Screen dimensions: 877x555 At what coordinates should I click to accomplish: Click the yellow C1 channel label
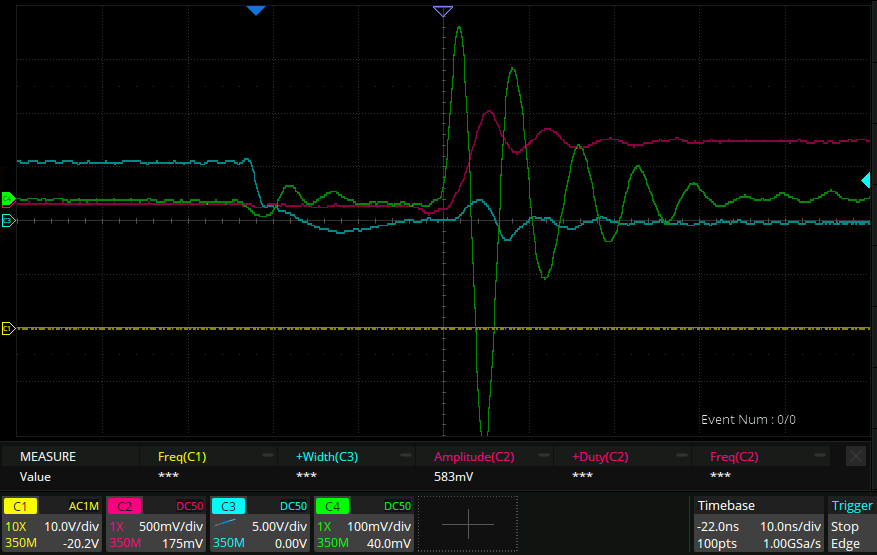pyautogui.click(x=22, y=507)
